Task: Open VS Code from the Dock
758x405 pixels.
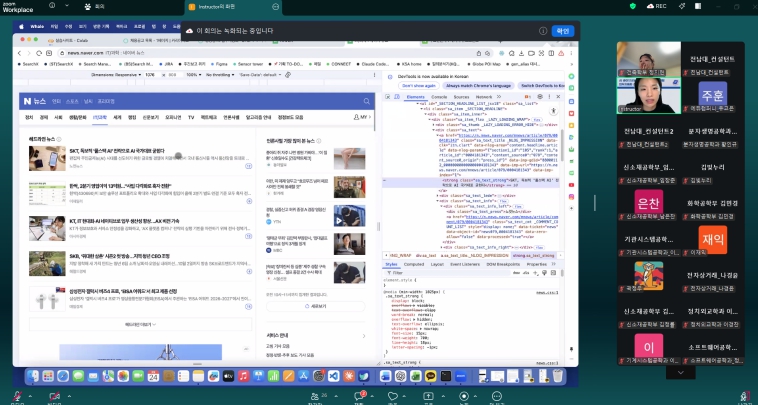Action: [334, 376]
